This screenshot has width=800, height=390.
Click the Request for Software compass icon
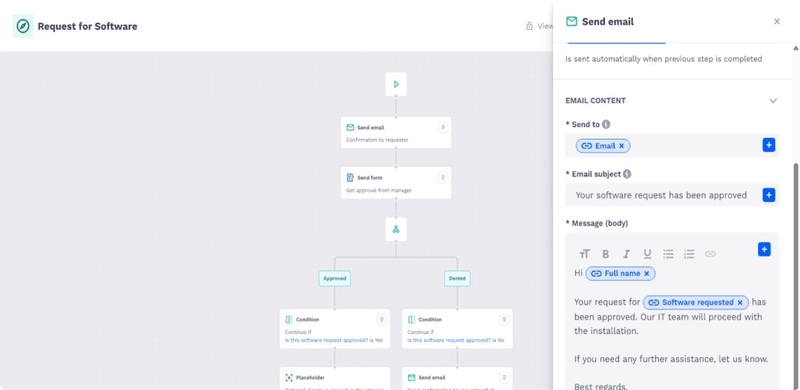point(23,26)
